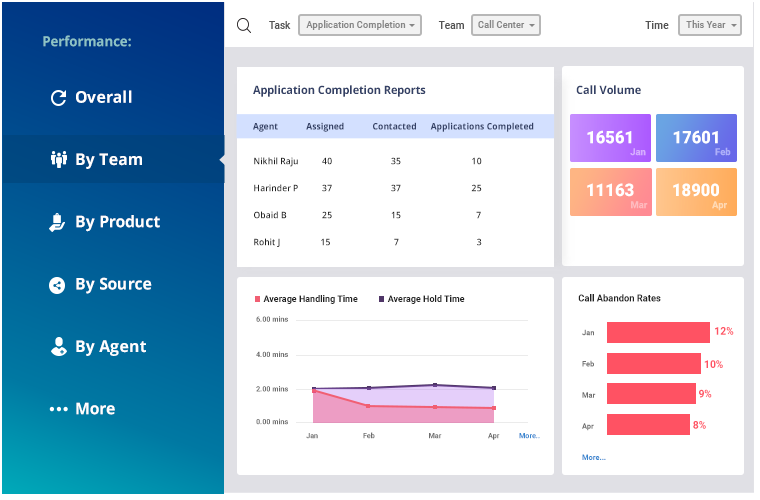Select the Apr call volume card 18900
Image resolution: width=760 pixels, height=500 pixels.
[696, 192]
